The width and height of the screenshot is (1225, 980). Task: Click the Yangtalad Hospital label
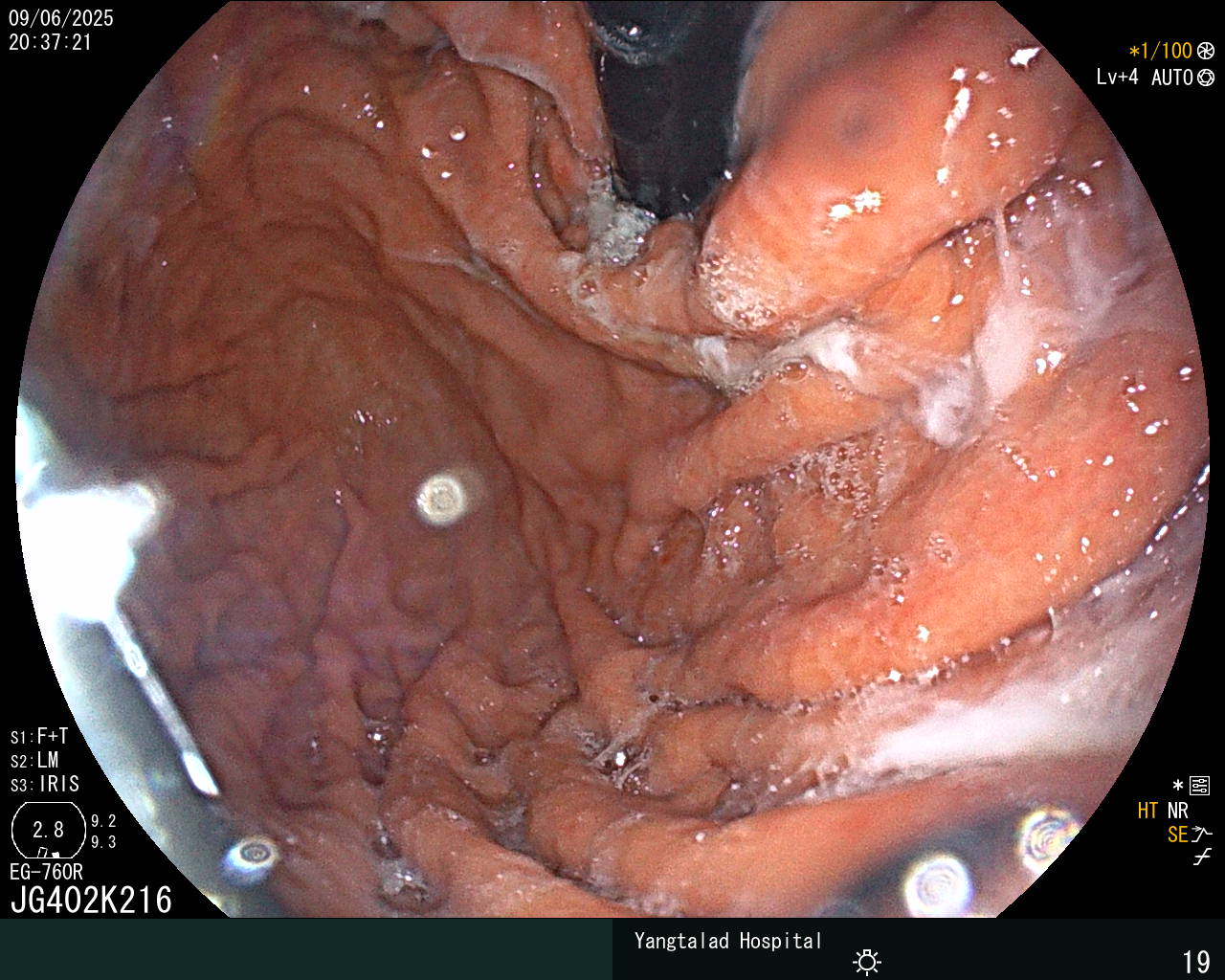pyautogui.click(x=728, y=941)
